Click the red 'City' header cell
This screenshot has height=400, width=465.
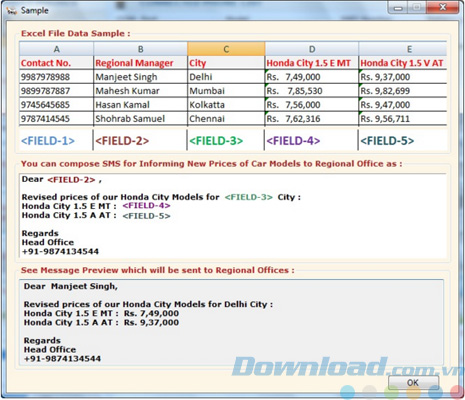coord(226,63)
